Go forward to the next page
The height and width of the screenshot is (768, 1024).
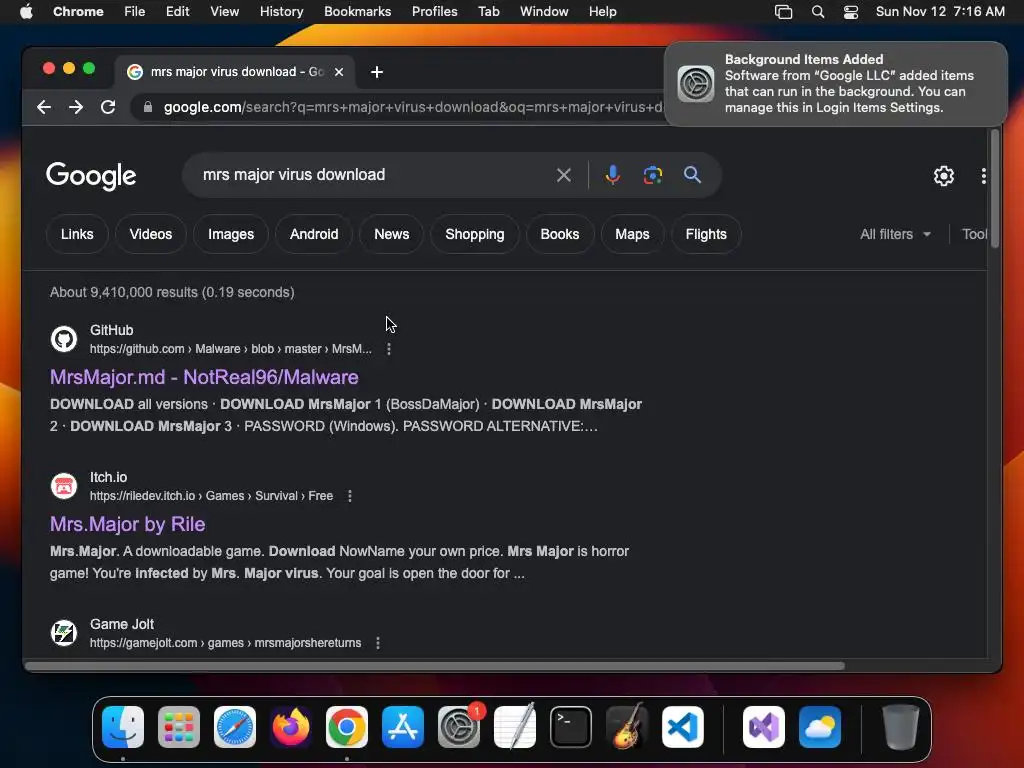tap(76, 107)
